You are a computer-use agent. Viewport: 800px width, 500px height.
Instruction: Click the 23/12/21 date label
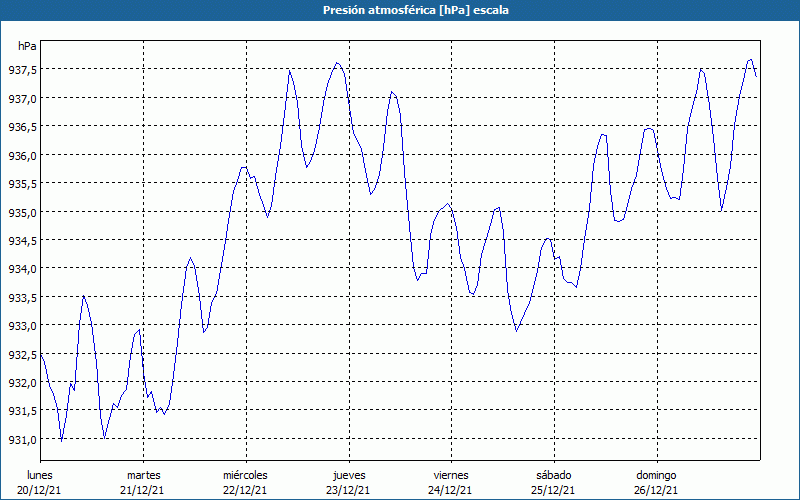(x=348, y=490)
